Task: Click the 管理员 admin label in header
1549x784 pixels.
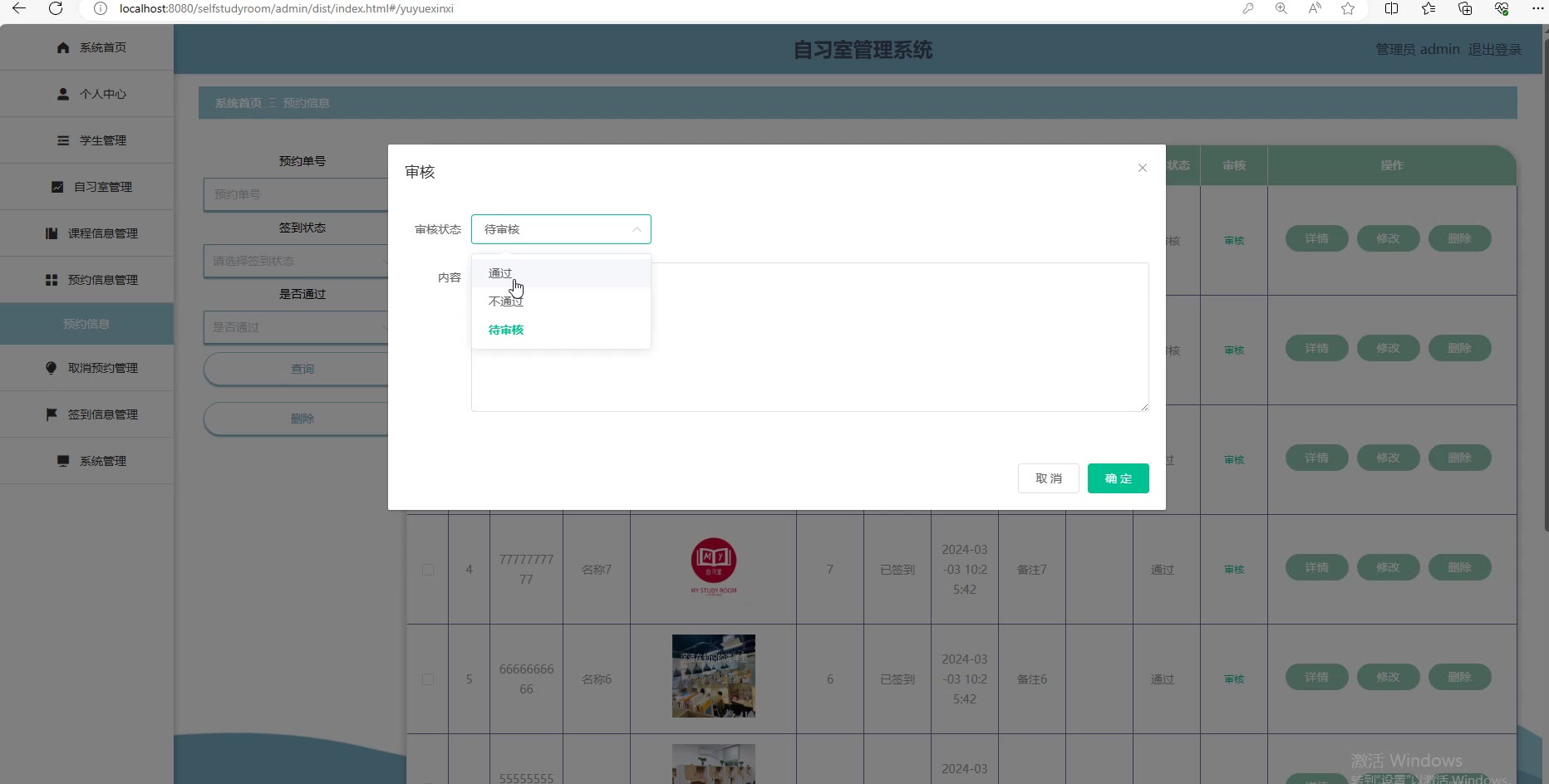Action: click(1418, 50)
